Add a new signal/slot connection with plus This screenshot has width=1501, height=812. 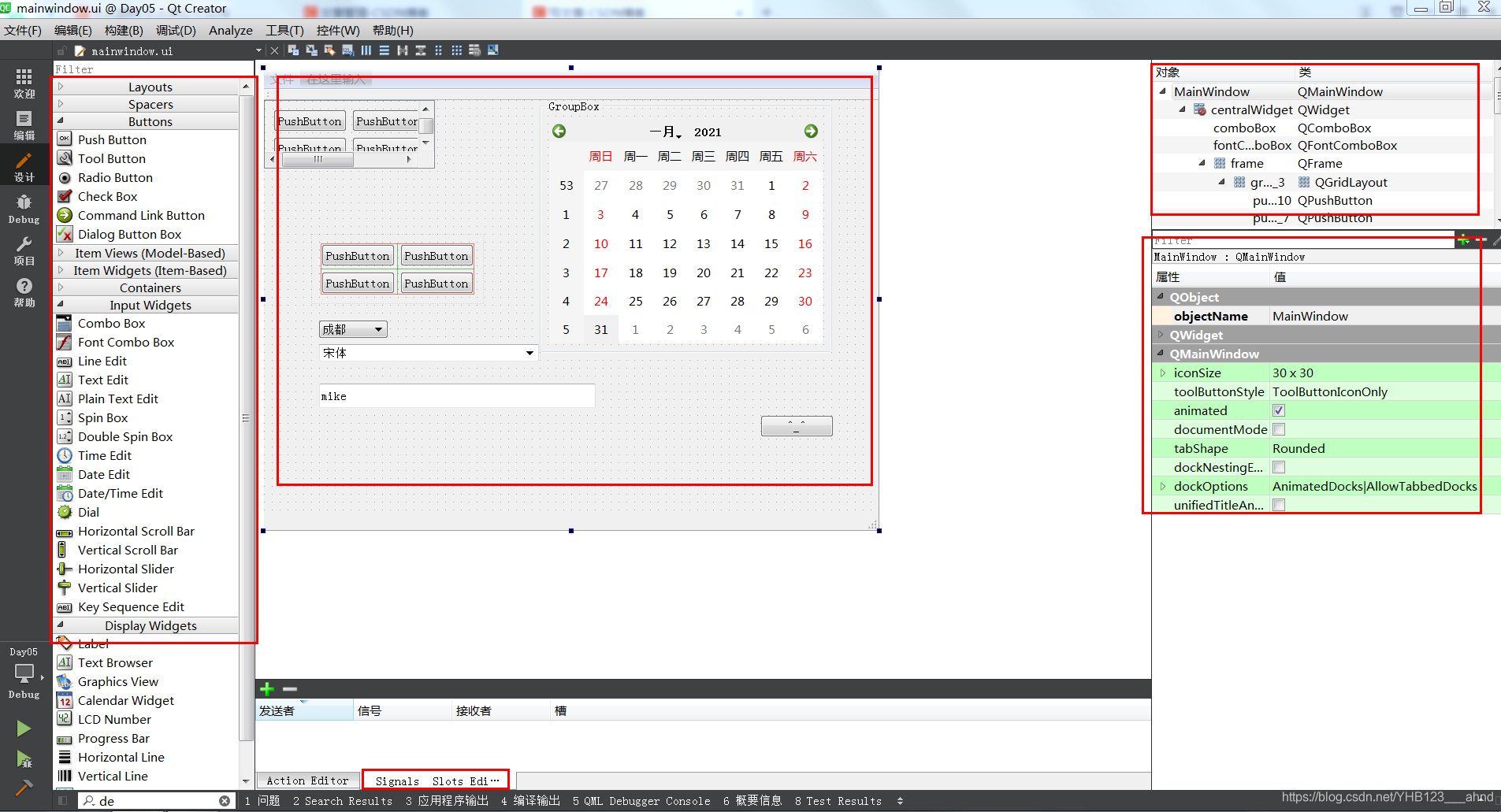[267, 689]
